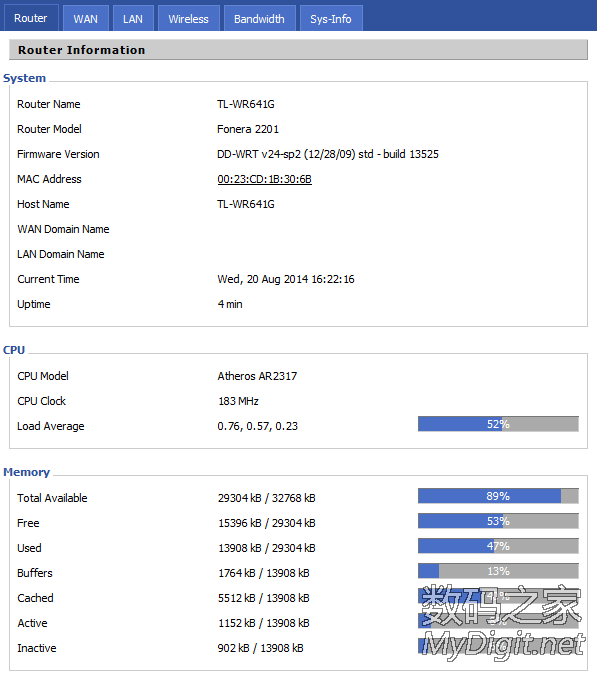Click the MAC address link 00:23:CD:1B:30:6B
The image size is (597, 683).
[x=264, y=179]
